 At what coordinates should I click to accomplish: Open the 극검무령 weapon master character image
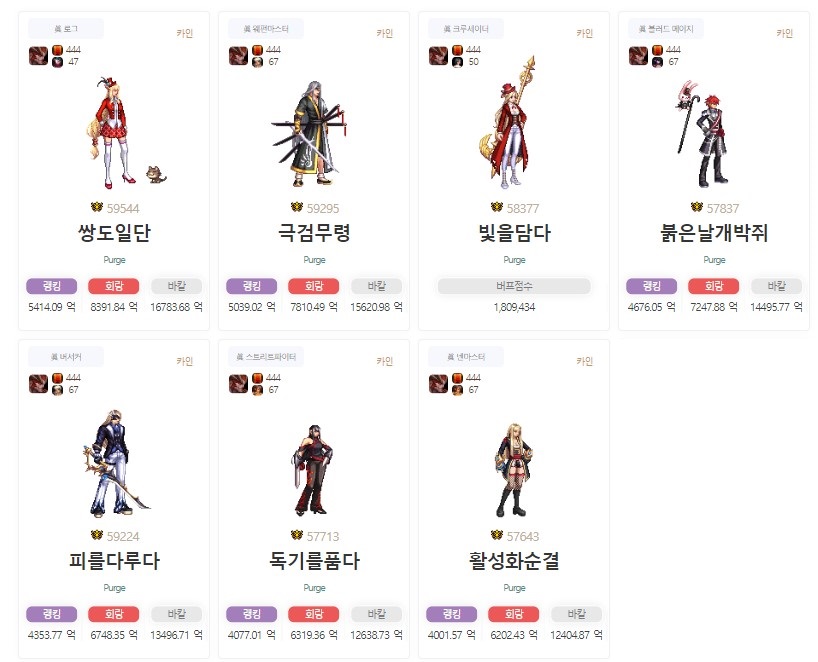(309, 134)
